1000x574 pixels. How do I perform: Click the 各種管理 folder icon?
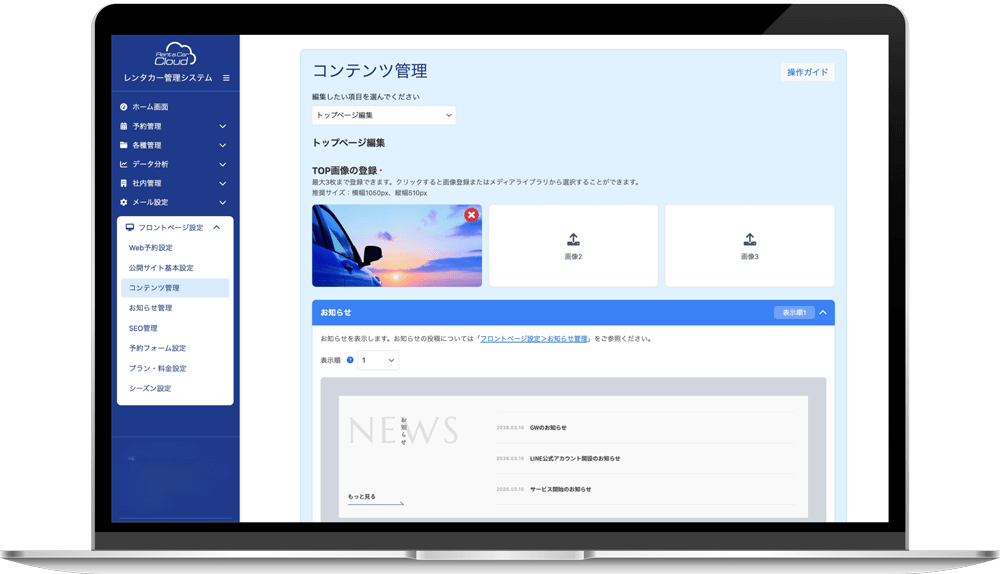124,145
